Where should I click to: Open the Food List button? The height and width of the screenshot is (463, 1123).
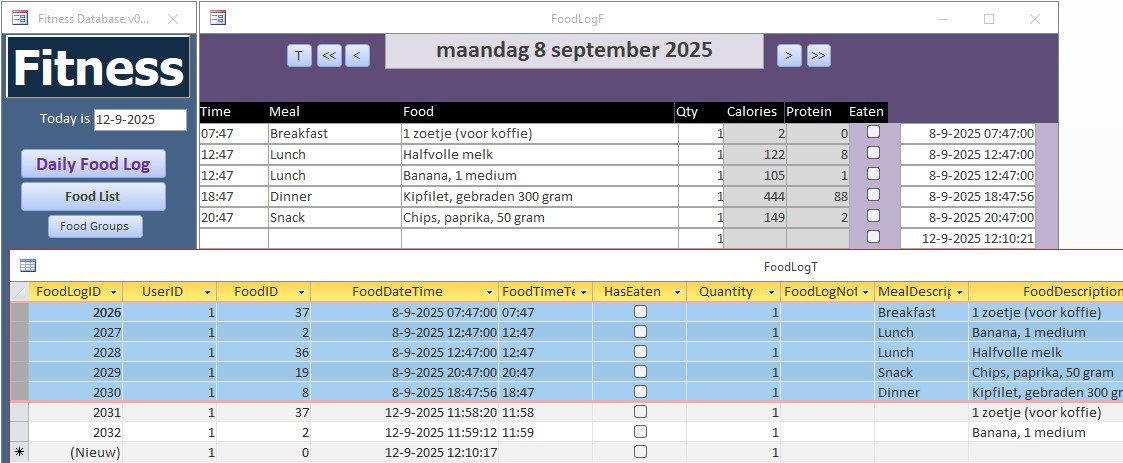point(93,197)
